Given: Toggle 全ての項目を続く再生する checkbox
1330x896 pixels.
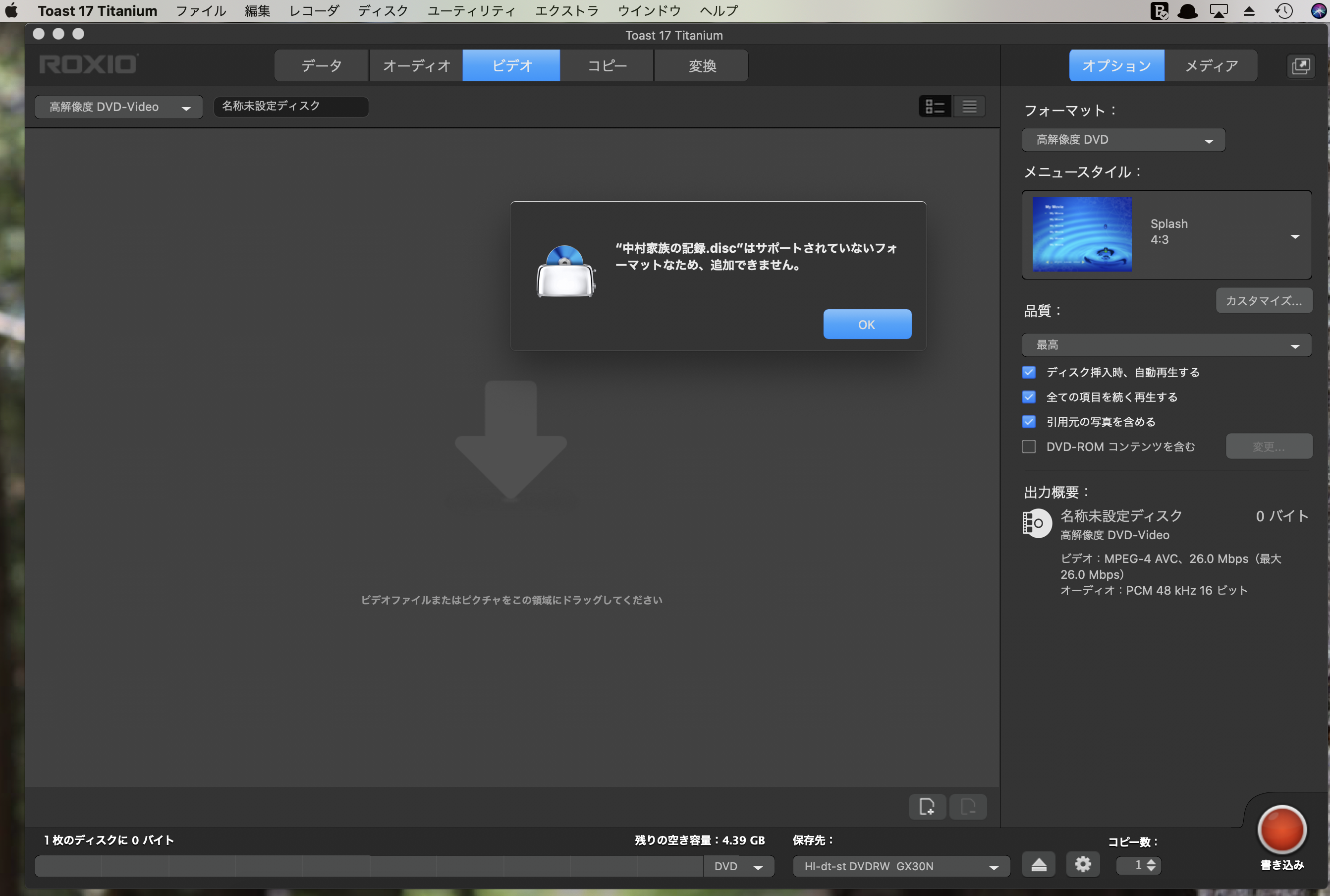Looking at the screenshot, I should click(x=1028, y=396).
